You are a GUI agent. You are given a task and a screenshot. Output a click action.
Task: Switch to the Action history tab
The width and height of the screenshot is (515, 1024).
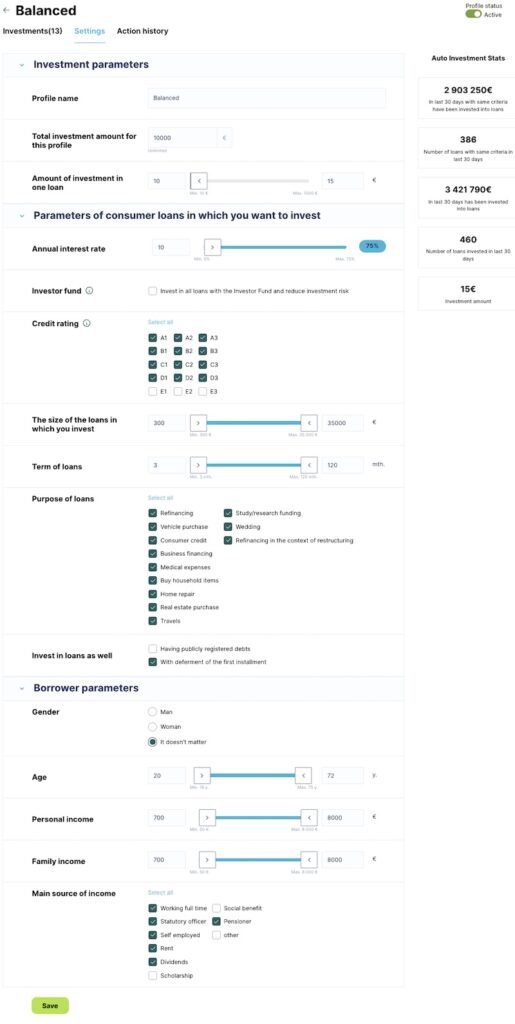[x=142, y=31]
